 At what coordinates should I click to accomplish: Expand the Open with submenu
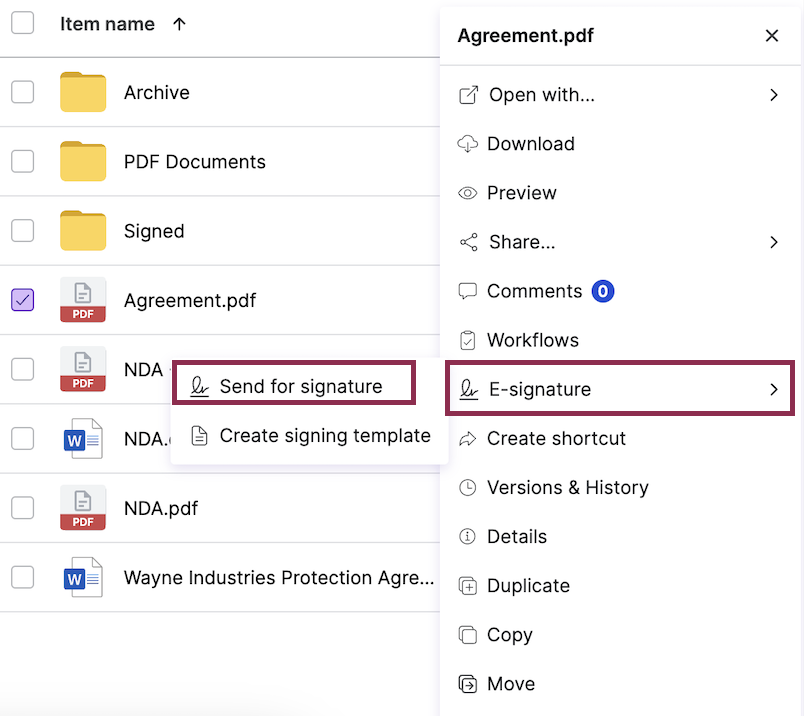[772, 95]
